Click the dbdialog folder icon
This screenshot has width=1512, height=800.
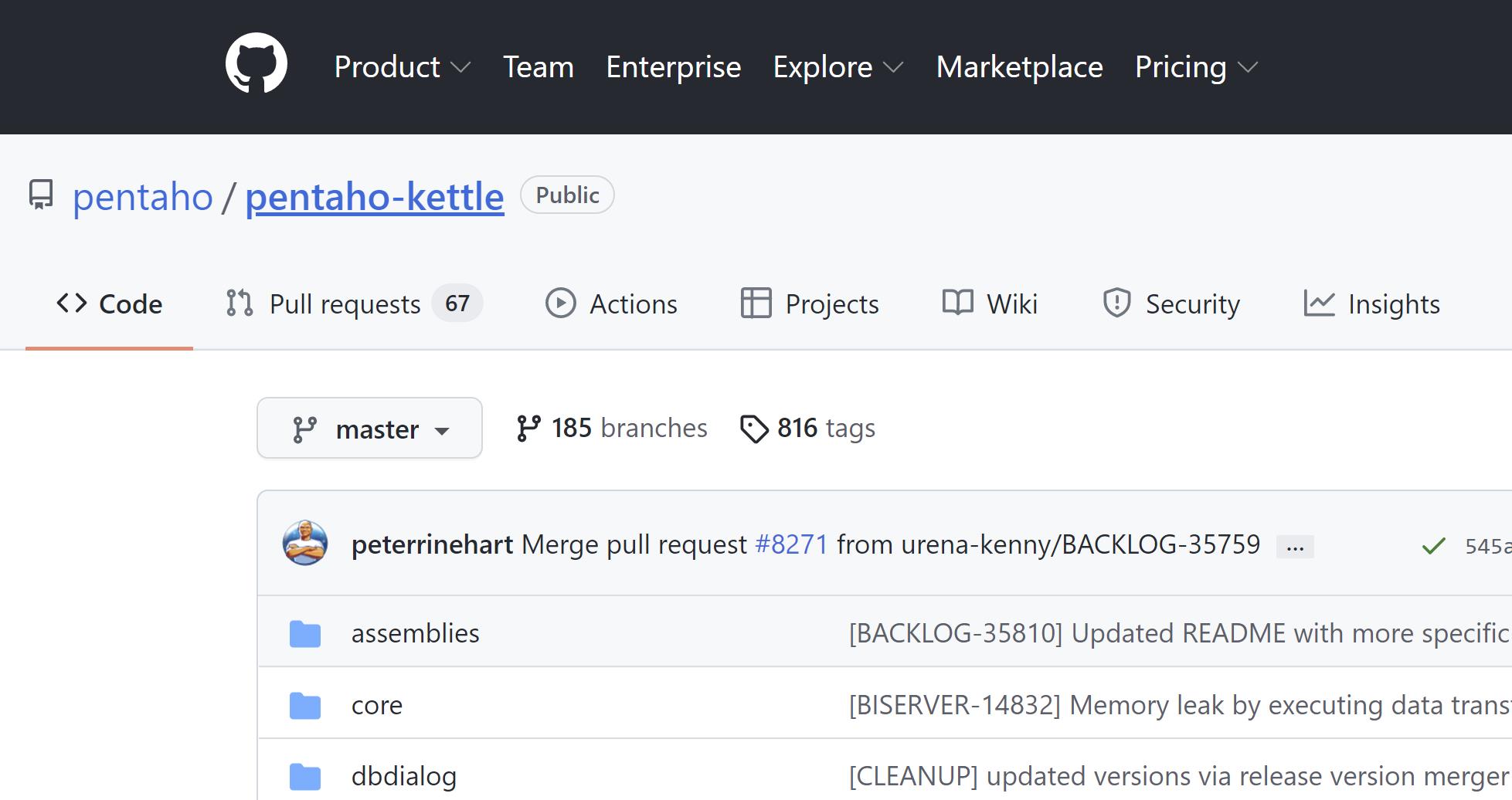(x=305, y=777)
